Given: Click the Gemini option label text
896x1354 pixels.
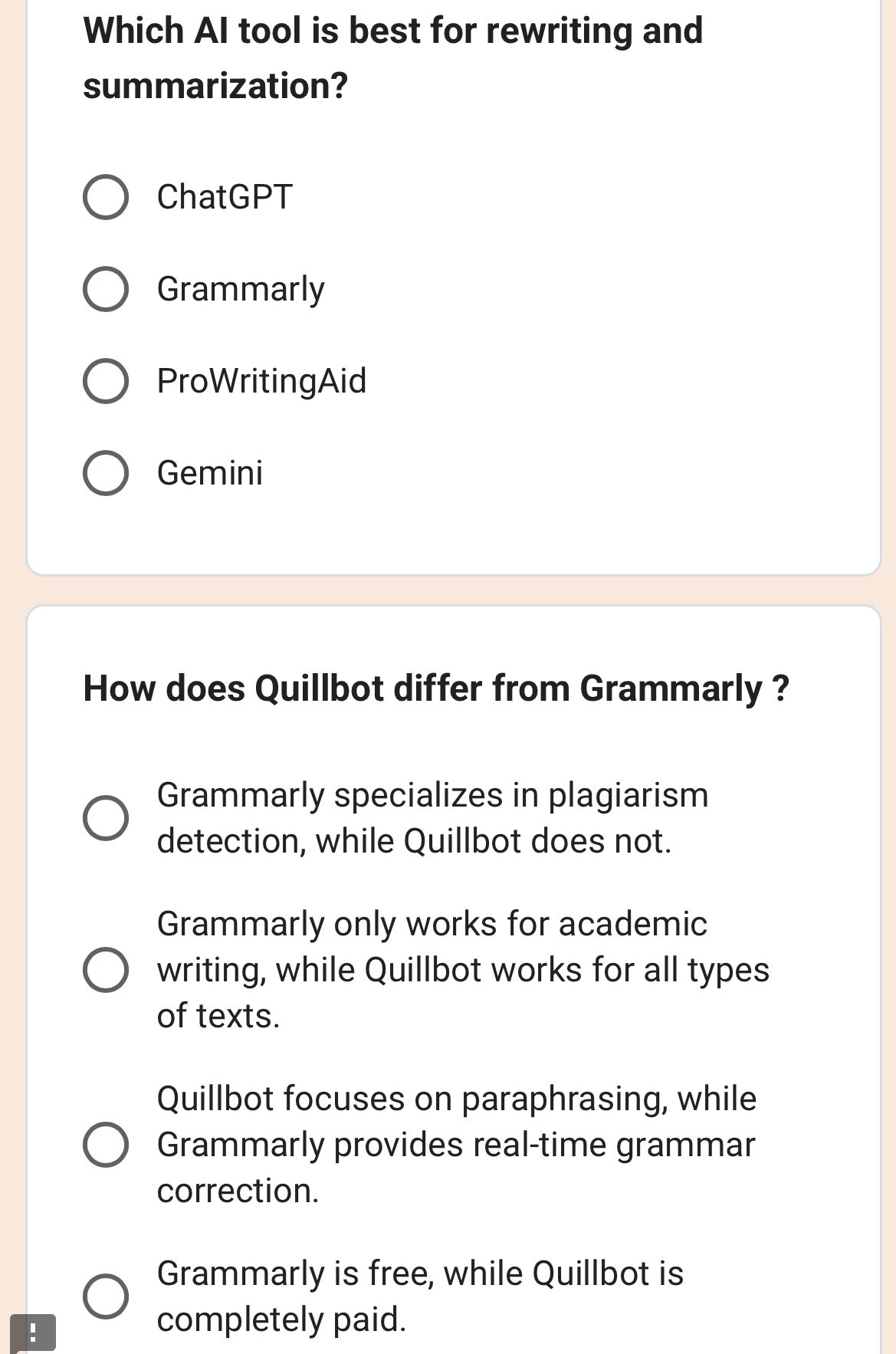Looking at the screenshot, I should click(x=210, y=473).
